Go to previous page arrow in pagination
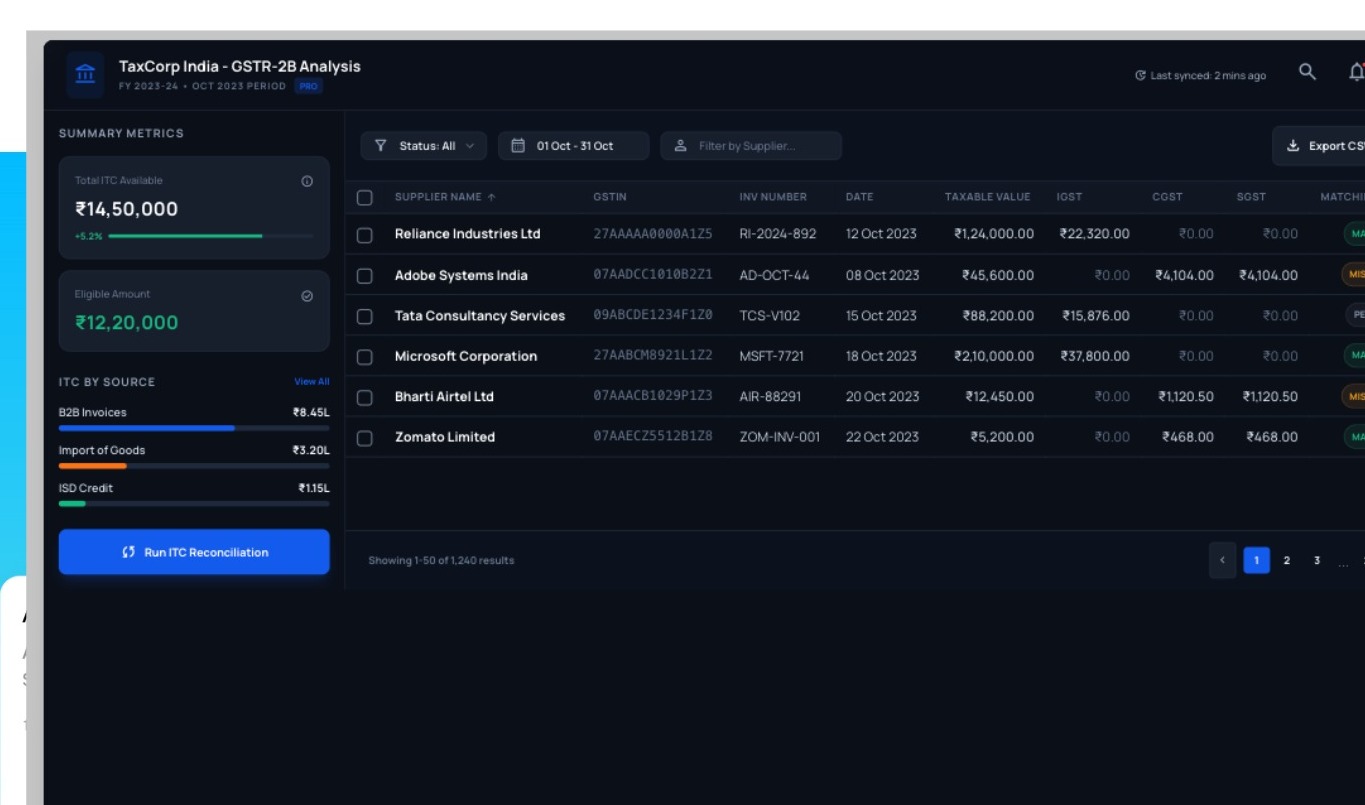Viewport: 1365px width, 805px height. click(1222, 560)
